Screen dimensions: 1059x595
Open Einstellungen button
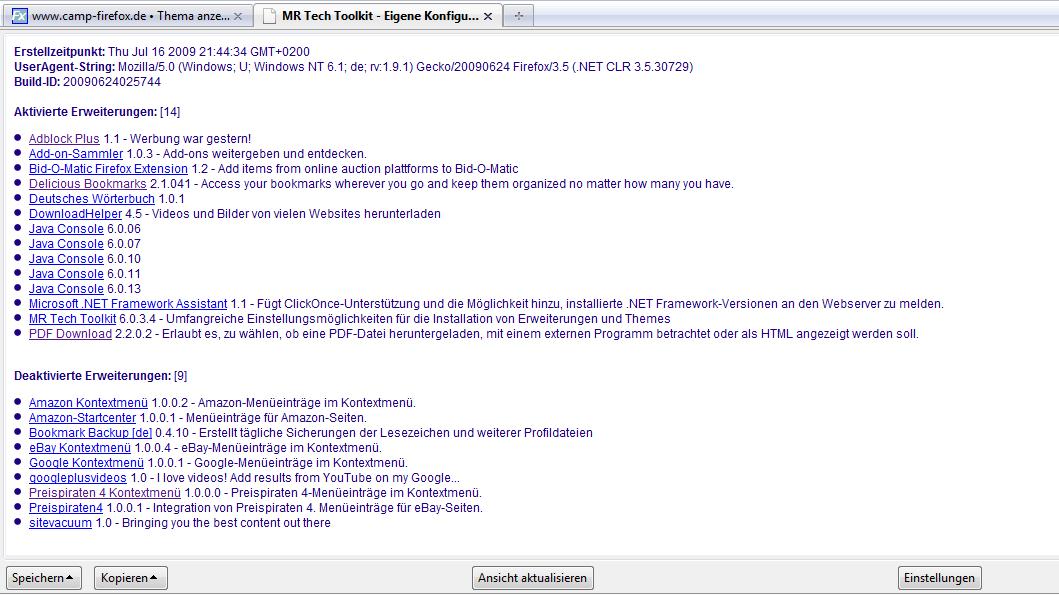coord(939,578)
